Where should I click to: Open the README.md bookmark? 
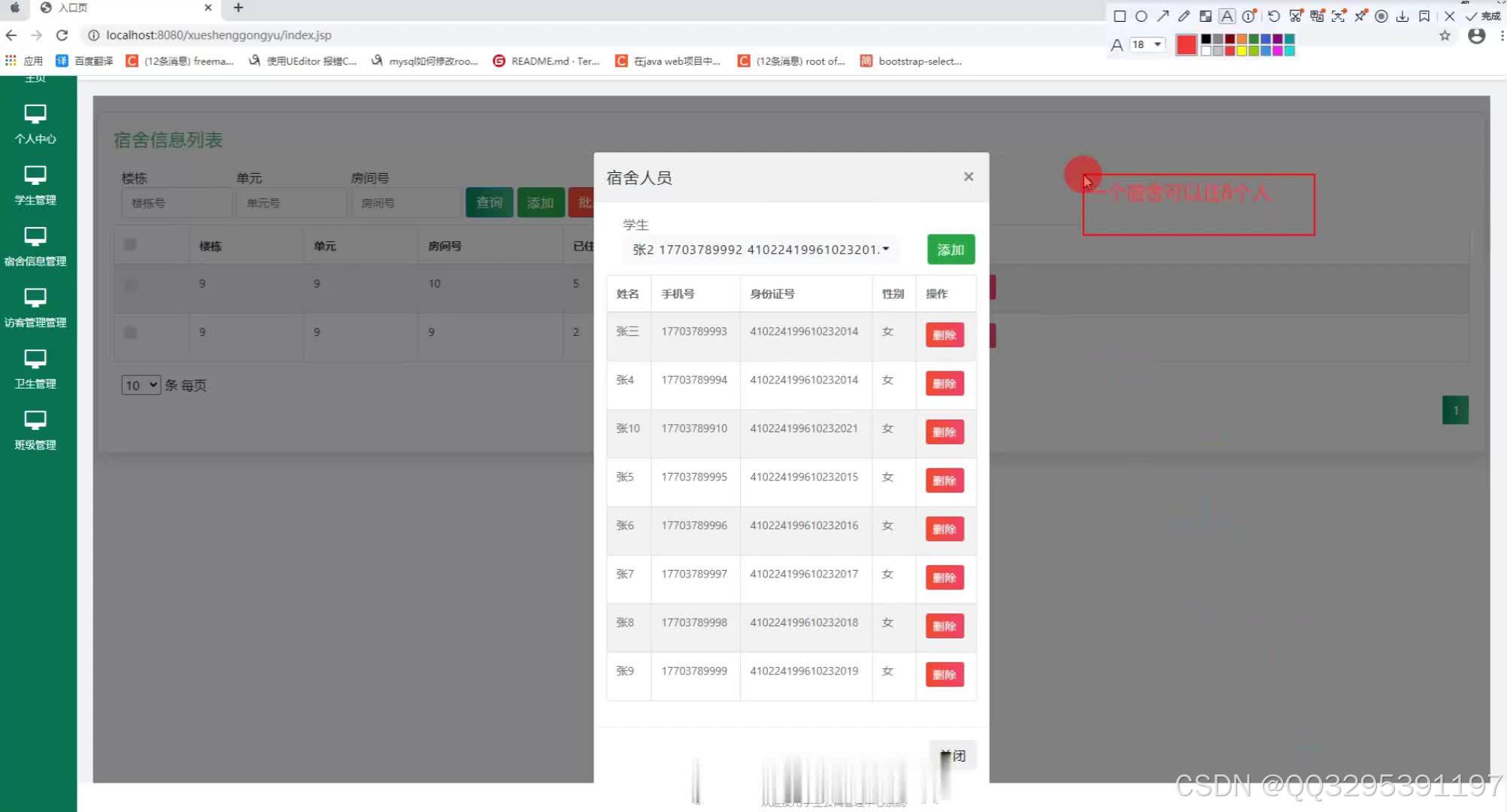(547, 61)
